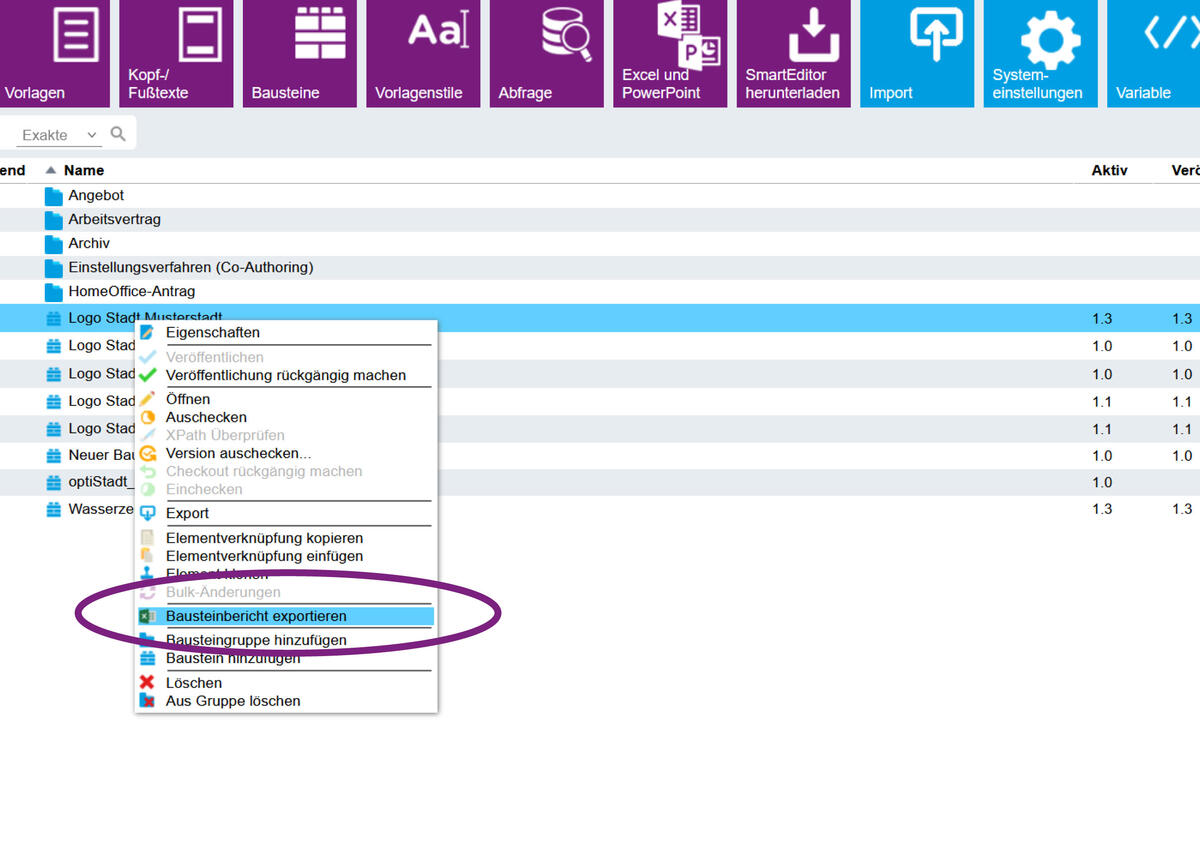
Task: Click the green checkmark icon for unpublishing
Action: [147, 375]
